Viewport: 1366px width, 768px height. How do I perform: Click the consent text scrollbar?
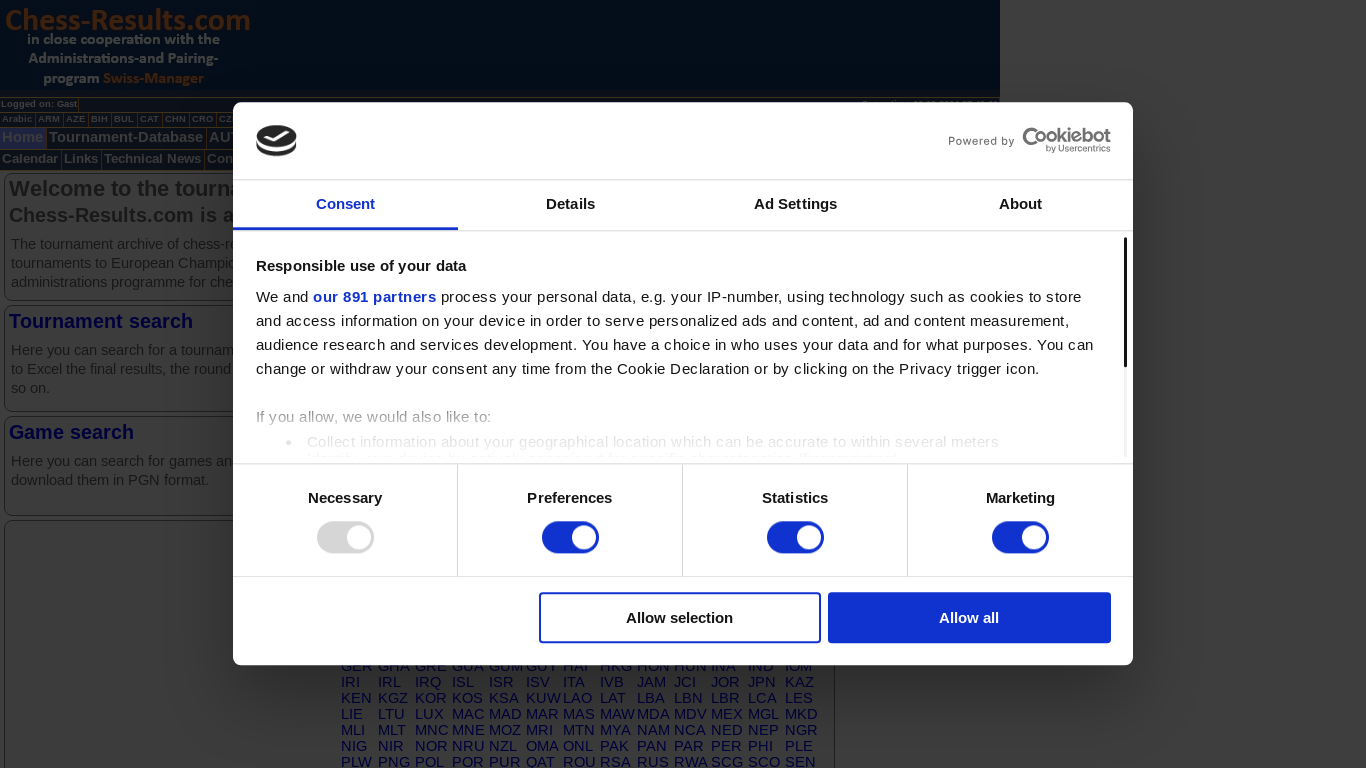tap(1126, 302)
